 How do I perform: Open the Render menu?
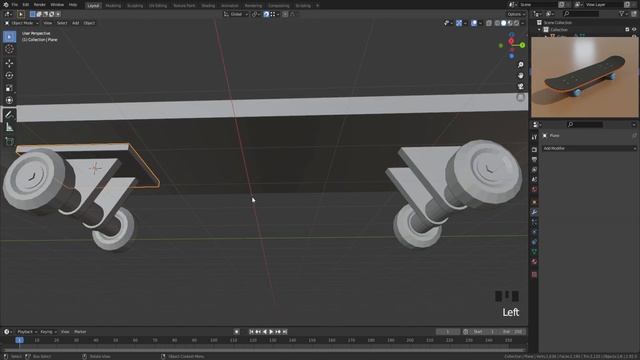pyautogui.click(x=40, y=5)
